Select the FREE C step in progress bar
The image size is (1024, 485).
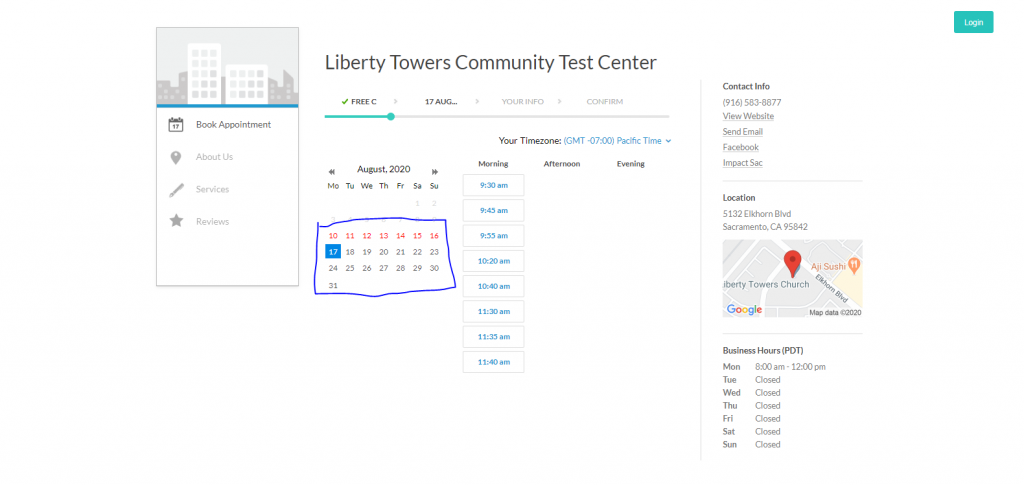point(358,102)
